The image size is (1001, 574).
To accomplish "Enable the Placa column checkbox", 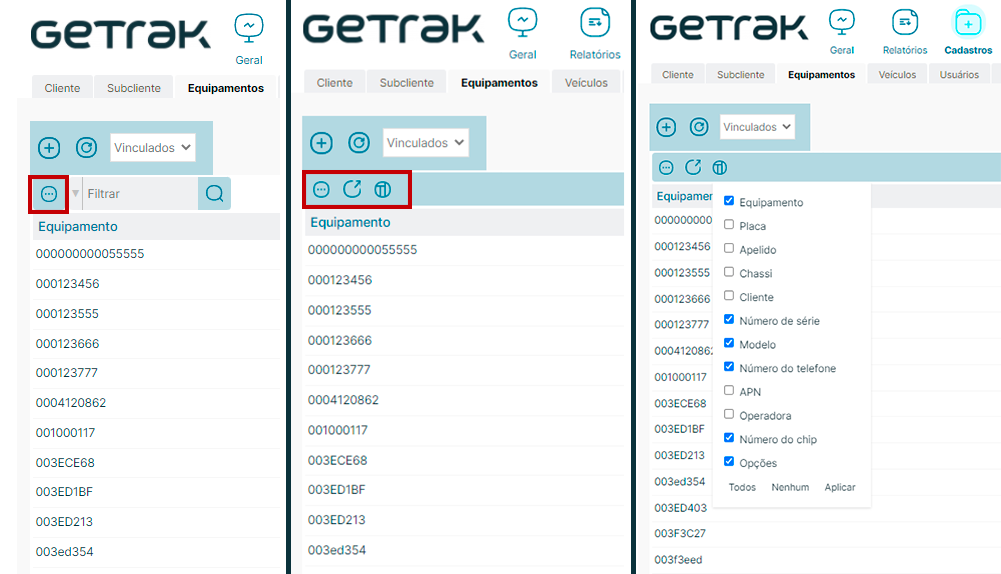I will pos(729,225).
